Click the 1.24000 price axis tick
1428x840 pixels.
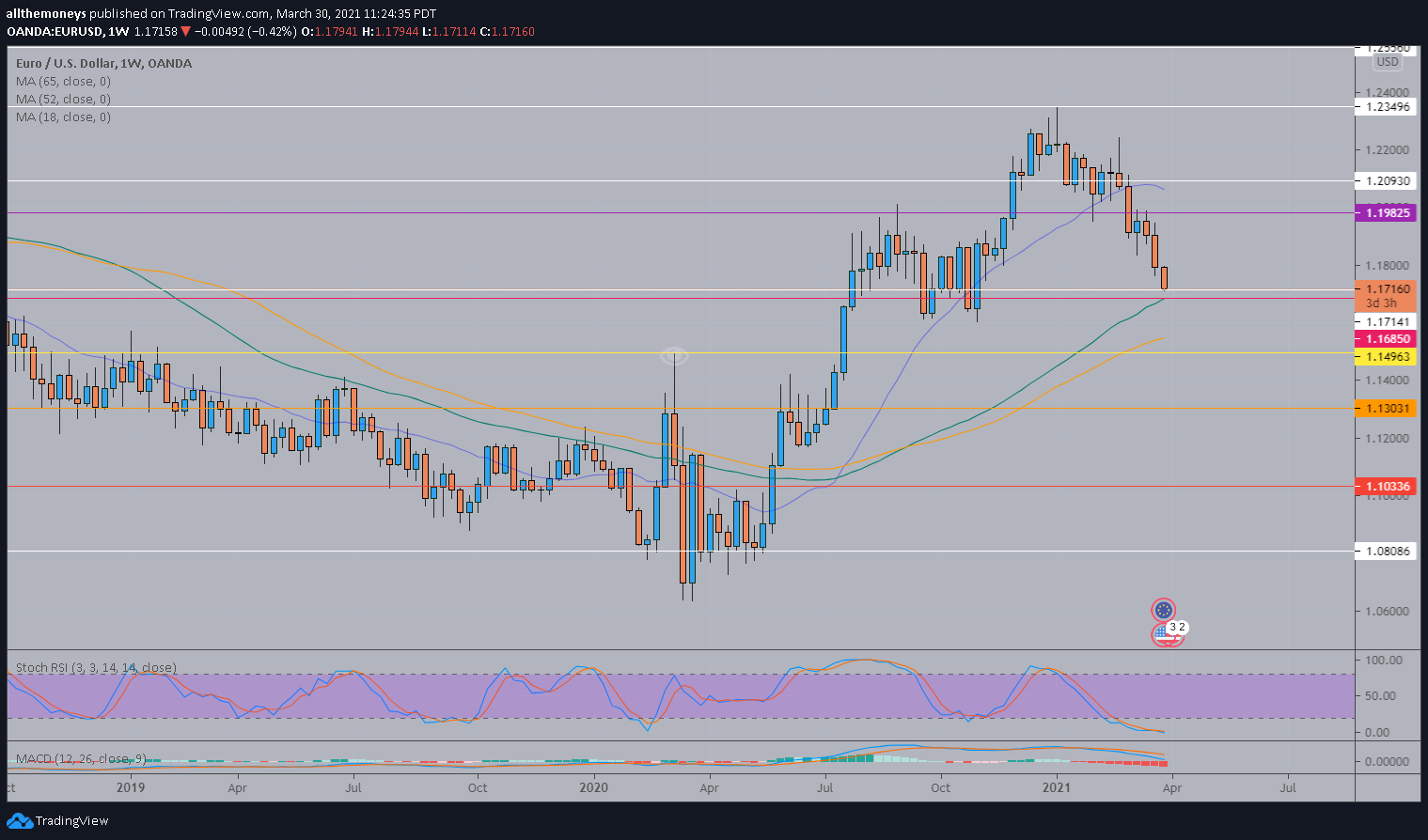(x=1387, y=93)
